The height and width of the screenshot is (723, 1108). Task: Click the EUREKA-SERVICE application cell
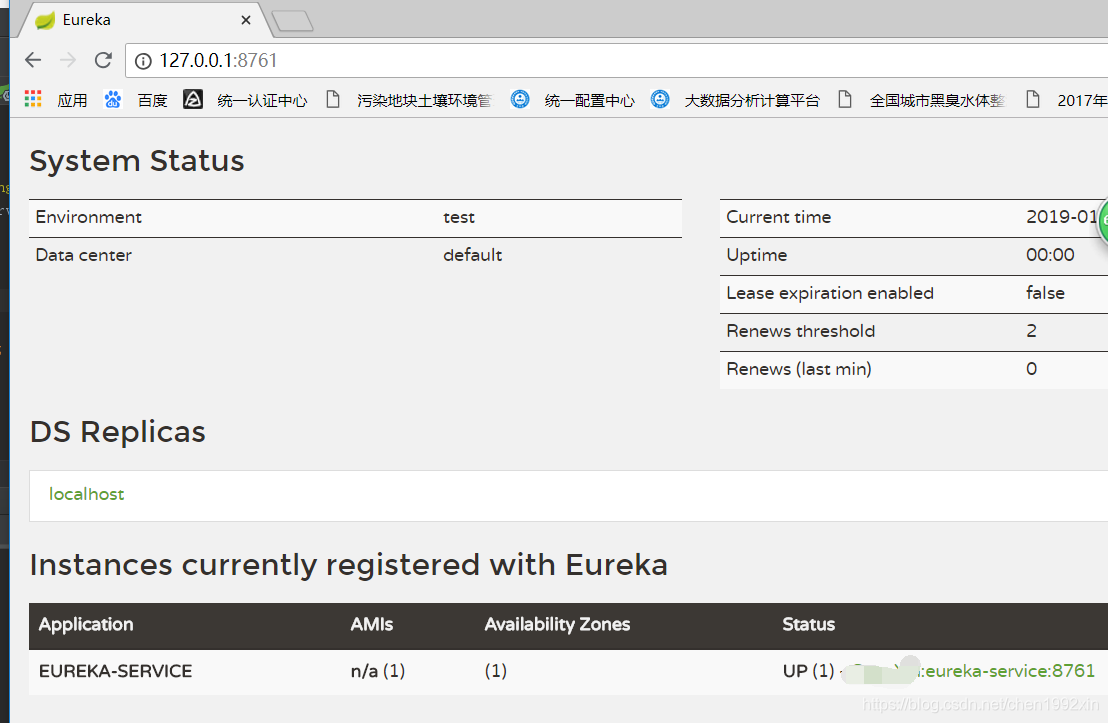pyautogui.click(x=115, y=671)
